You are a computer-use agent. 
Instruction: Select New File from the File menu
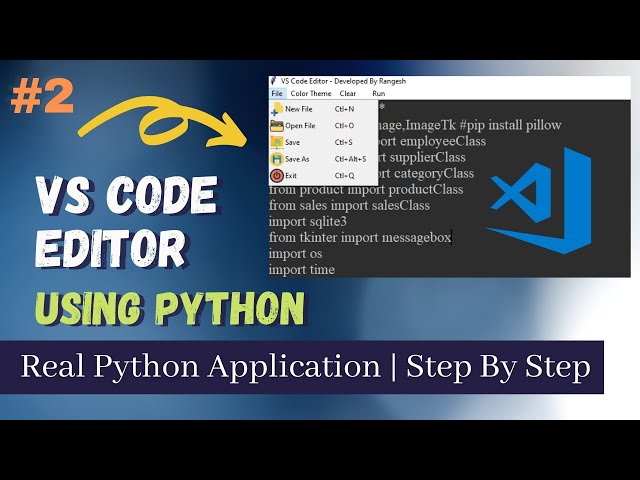tap(323, 109)
